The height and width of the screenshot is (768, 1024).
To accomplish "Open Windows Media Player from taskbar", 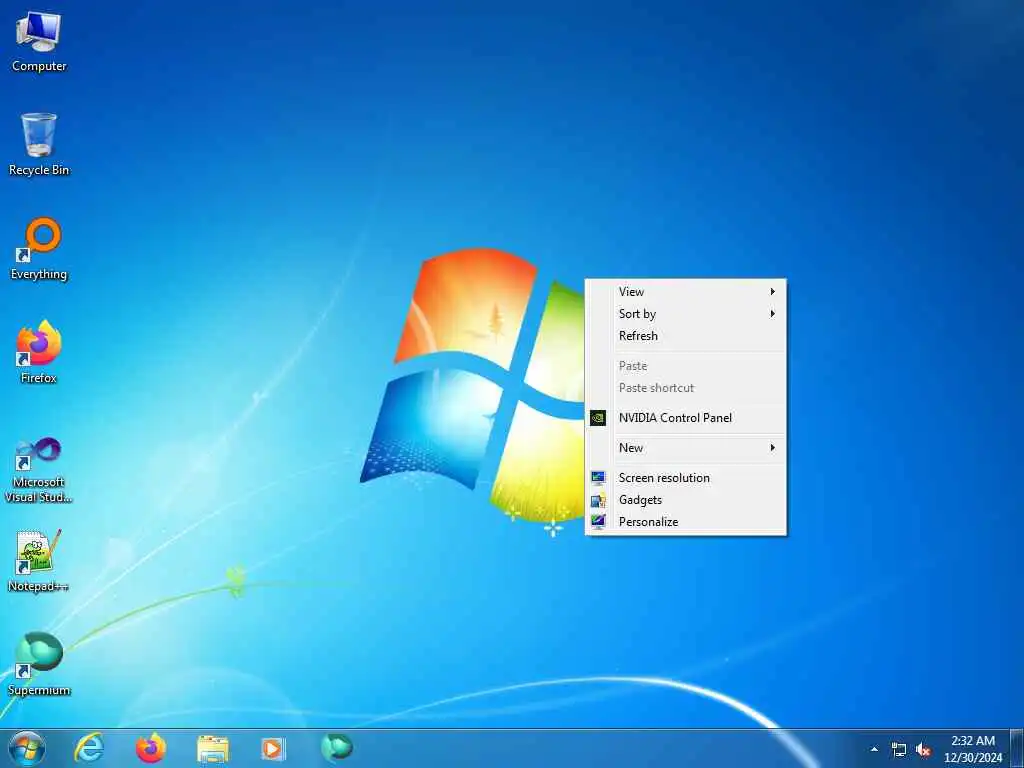I will tap(273, 748).
